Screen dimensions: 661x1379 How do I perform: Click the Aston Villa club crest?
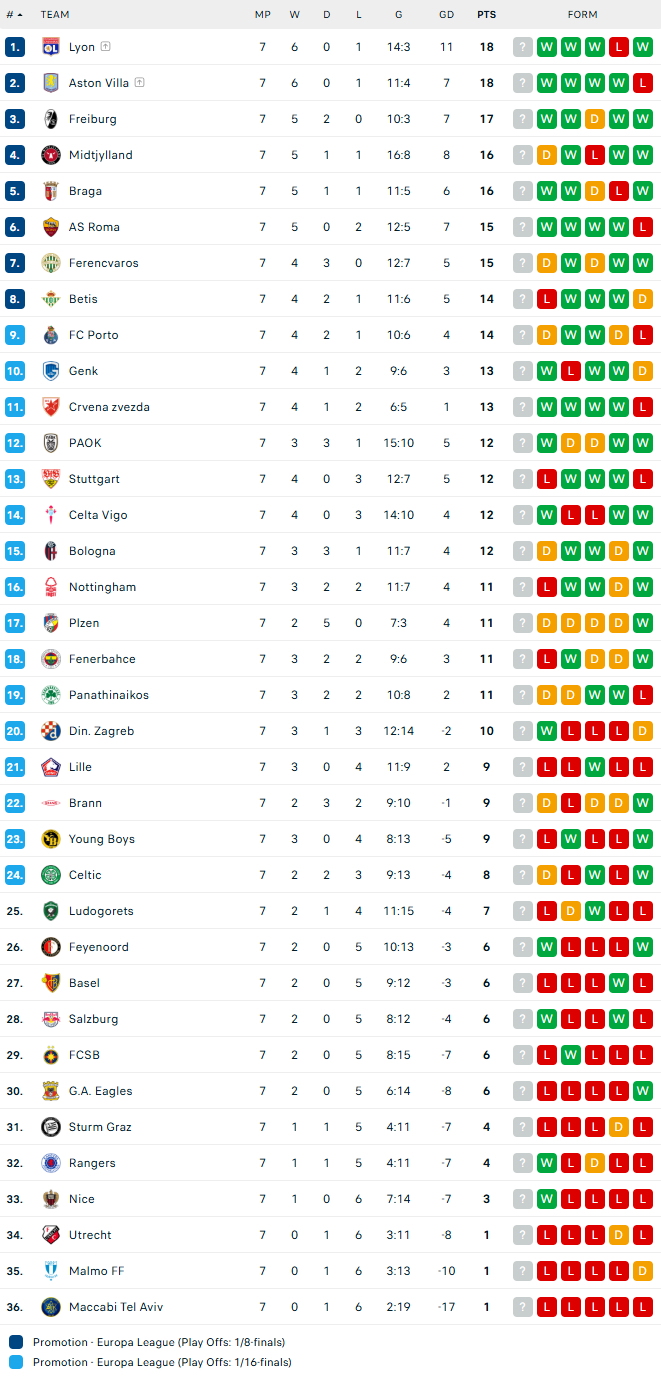point(51,83)
